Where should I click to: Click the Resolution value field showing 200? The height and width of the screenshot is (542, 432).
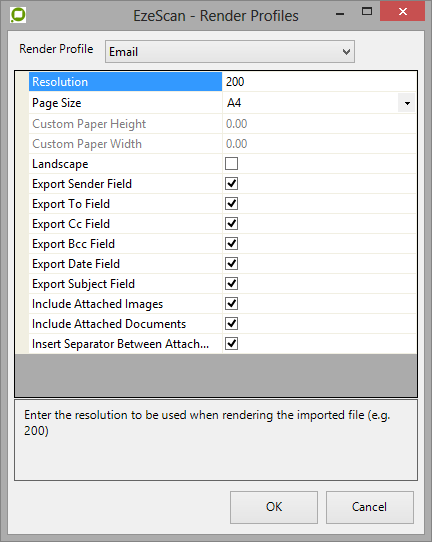(319, 82)
